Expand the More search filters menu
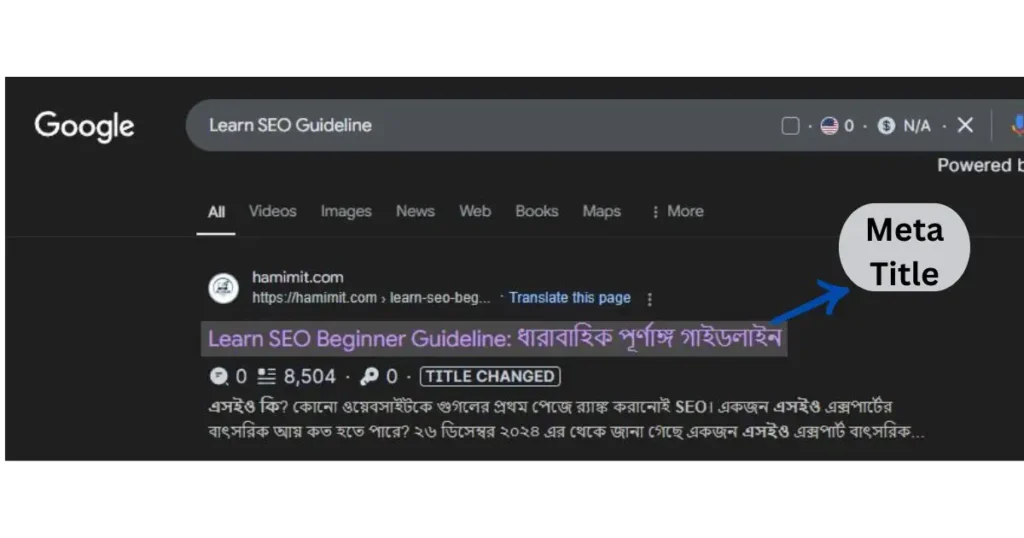The height and width of the screenshot is (538, 1024). click(677, 211)
